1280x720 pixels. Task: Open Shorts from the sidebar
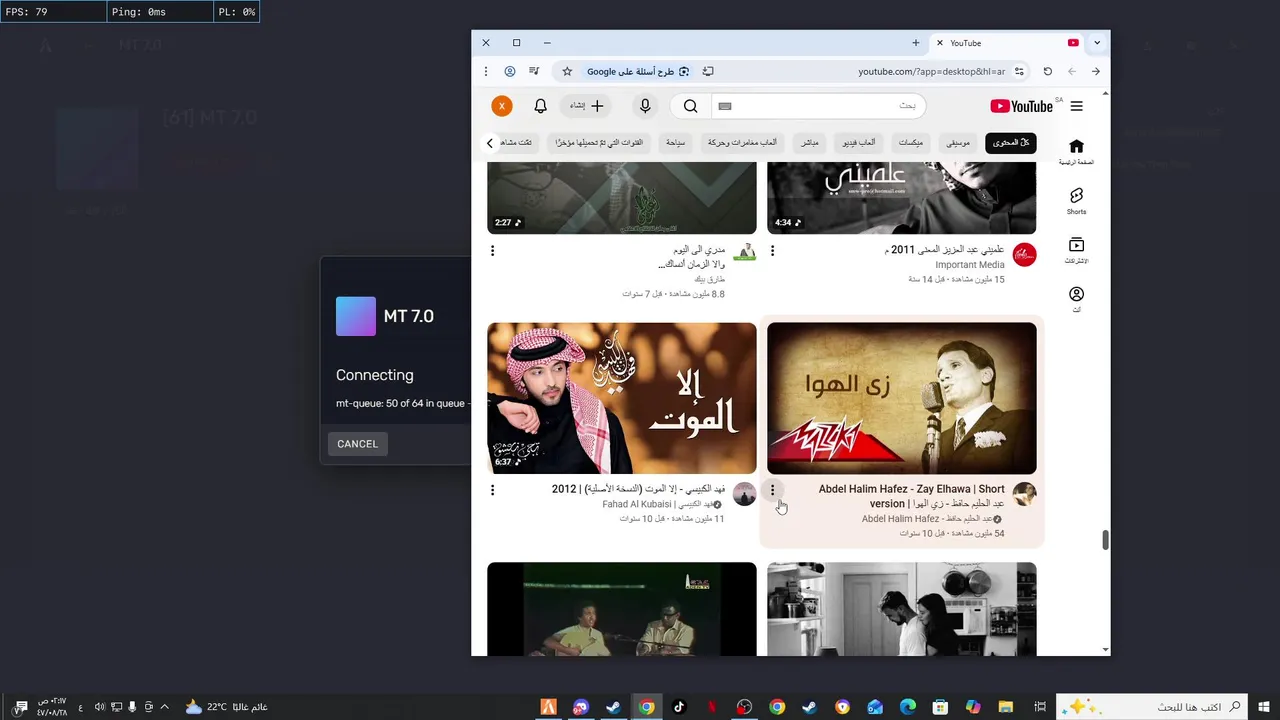(x=1076, y=201)
